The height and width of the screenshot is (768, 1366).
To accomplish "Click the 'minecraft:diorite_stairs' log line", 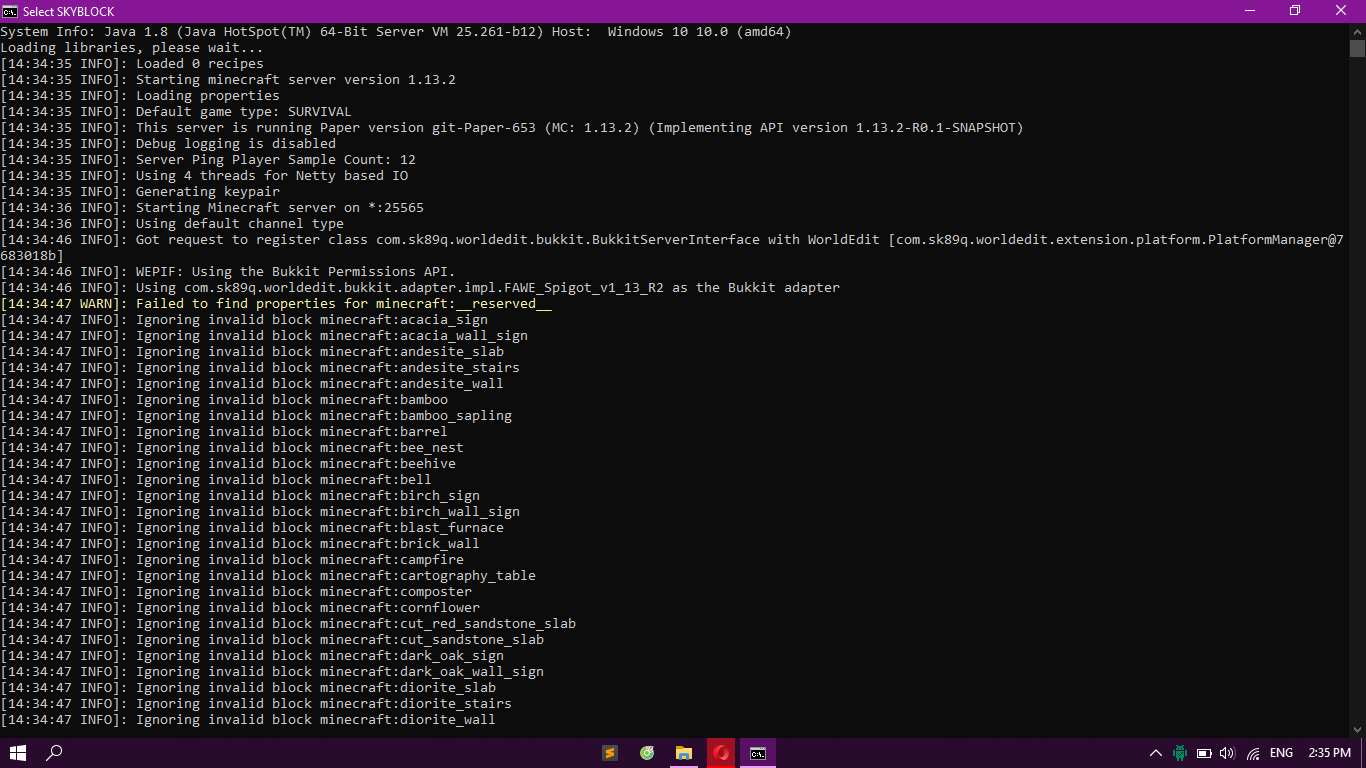I will click(256, 704).
